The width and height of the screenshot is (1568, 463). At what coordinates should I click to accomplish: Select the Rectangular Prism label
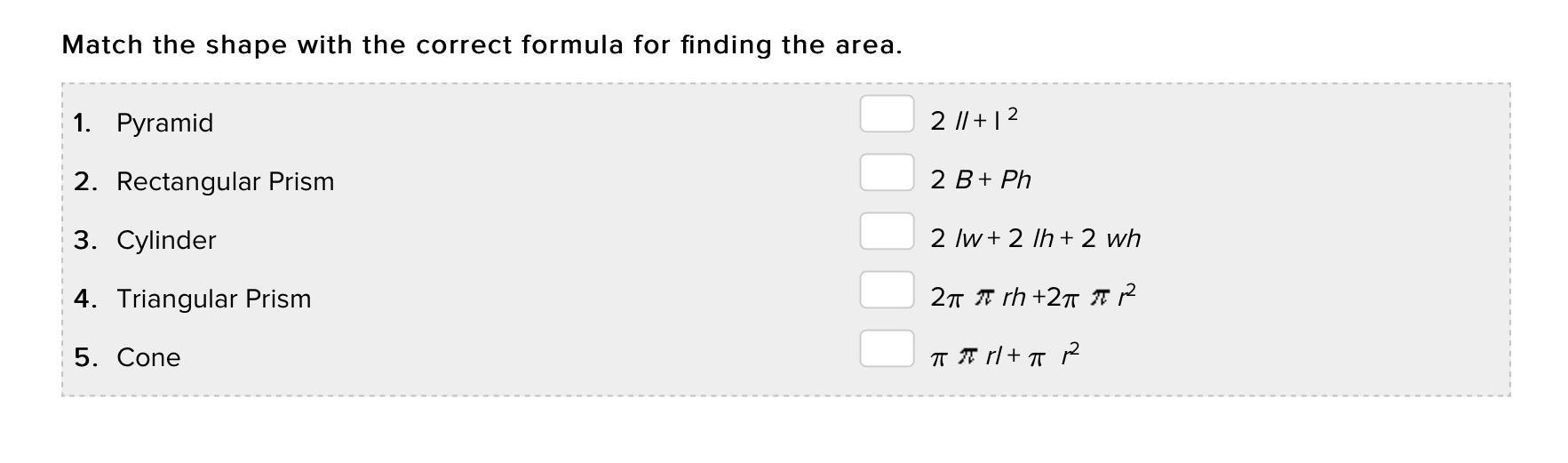coord(225,181)
